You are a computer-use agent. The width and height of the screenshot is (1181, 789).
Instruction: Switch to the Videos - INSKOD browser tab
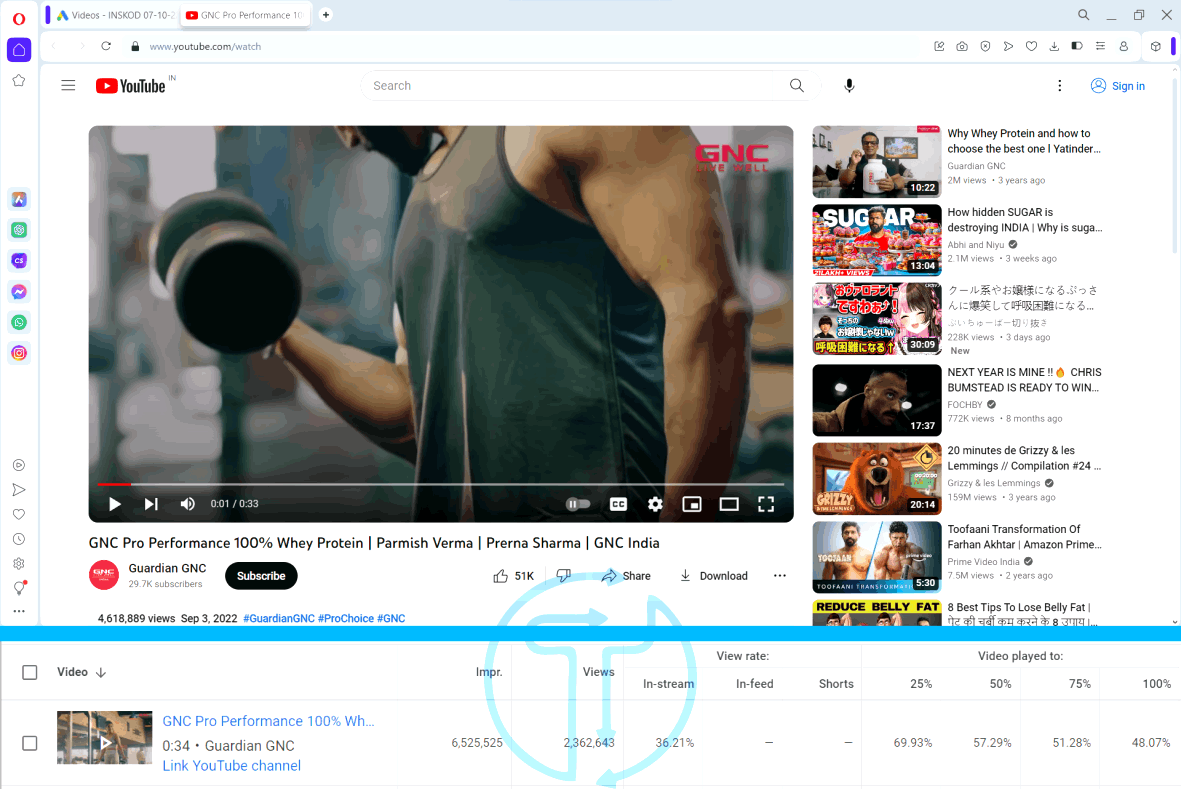pos(113,15)
